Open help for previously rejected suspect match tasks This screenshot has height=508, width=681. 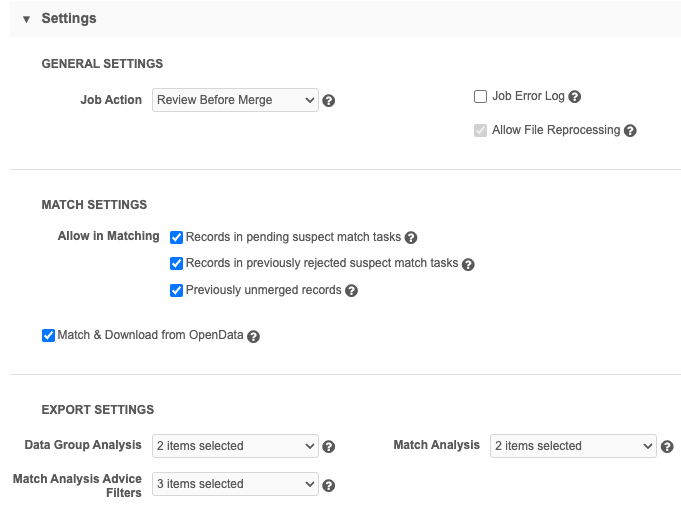[x=468, y=264]
